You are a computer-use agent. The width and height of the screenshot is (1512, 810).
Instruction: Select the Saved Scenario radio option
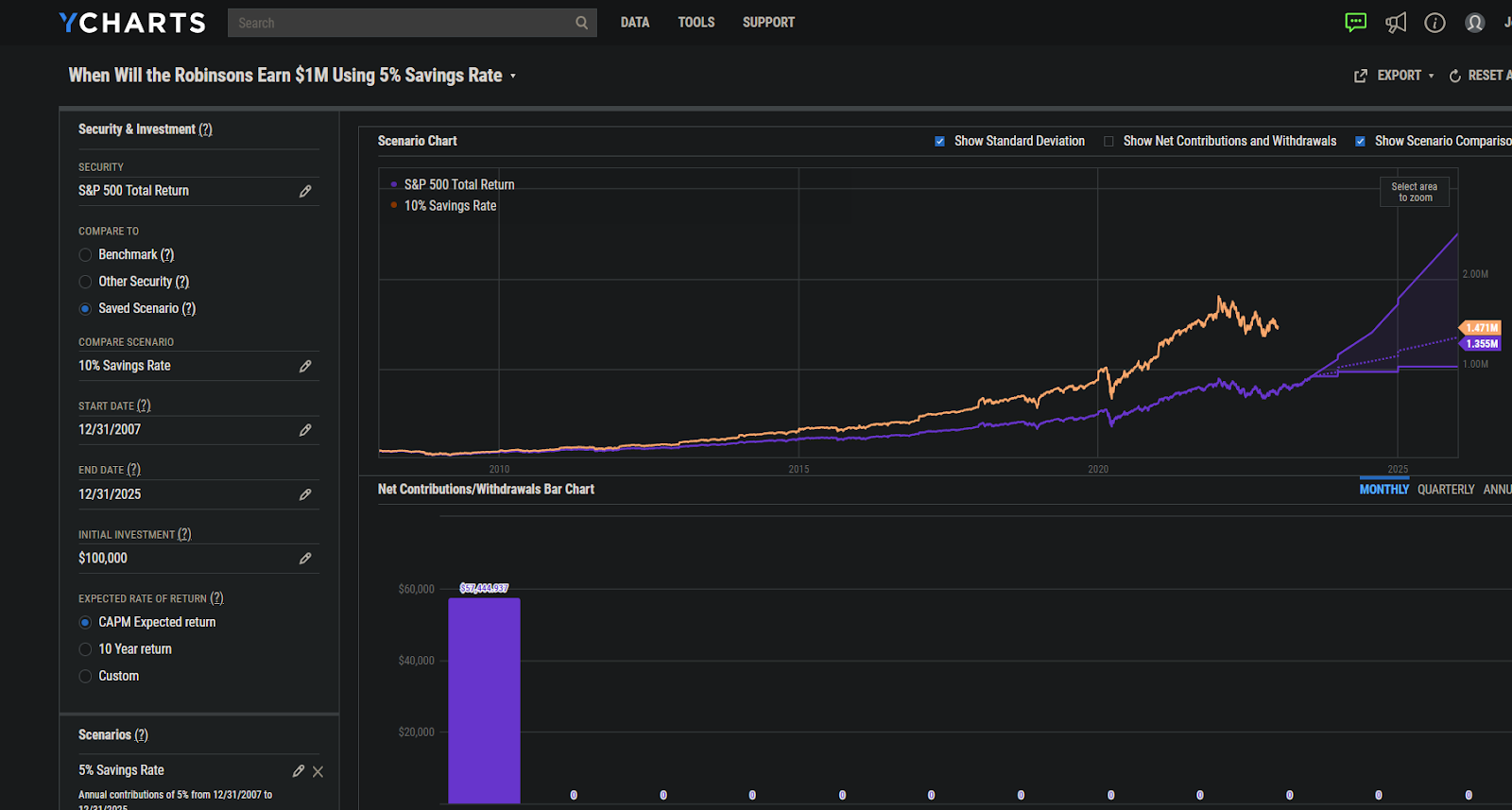pos(85,309)
